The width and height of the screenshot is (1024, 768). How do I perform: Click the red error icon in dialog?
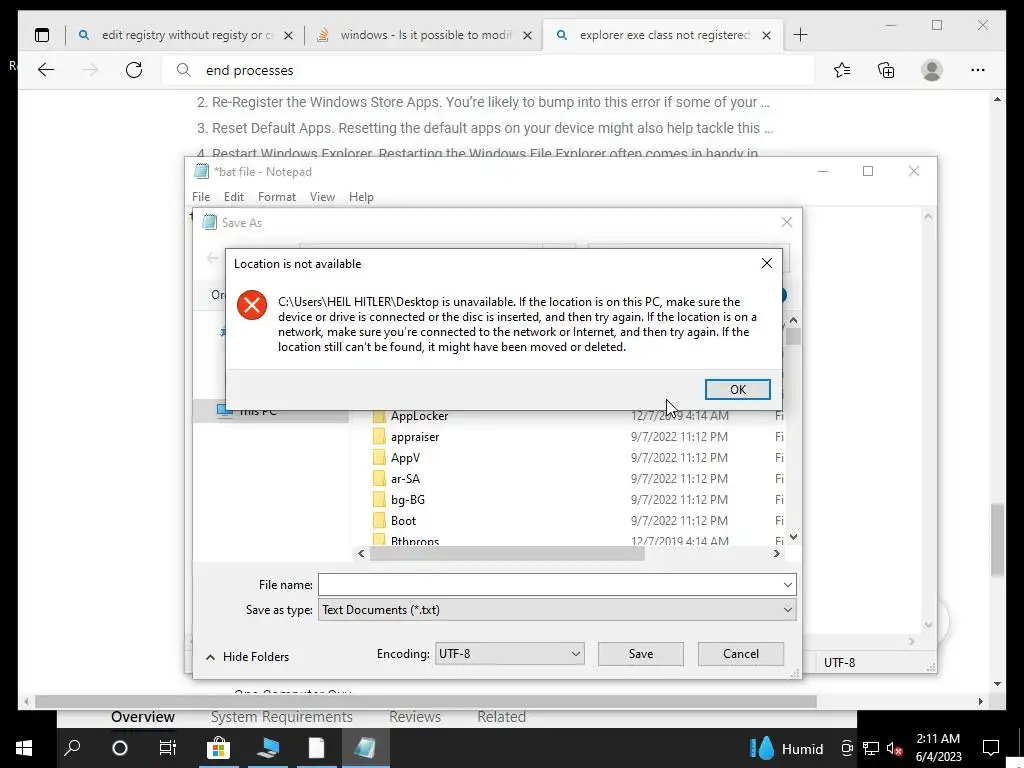[252, 305]
